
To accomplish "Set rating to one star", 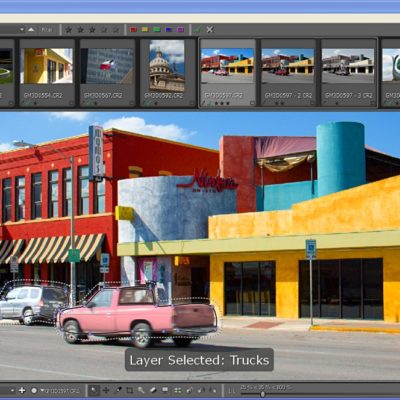I will click(69, 30).
